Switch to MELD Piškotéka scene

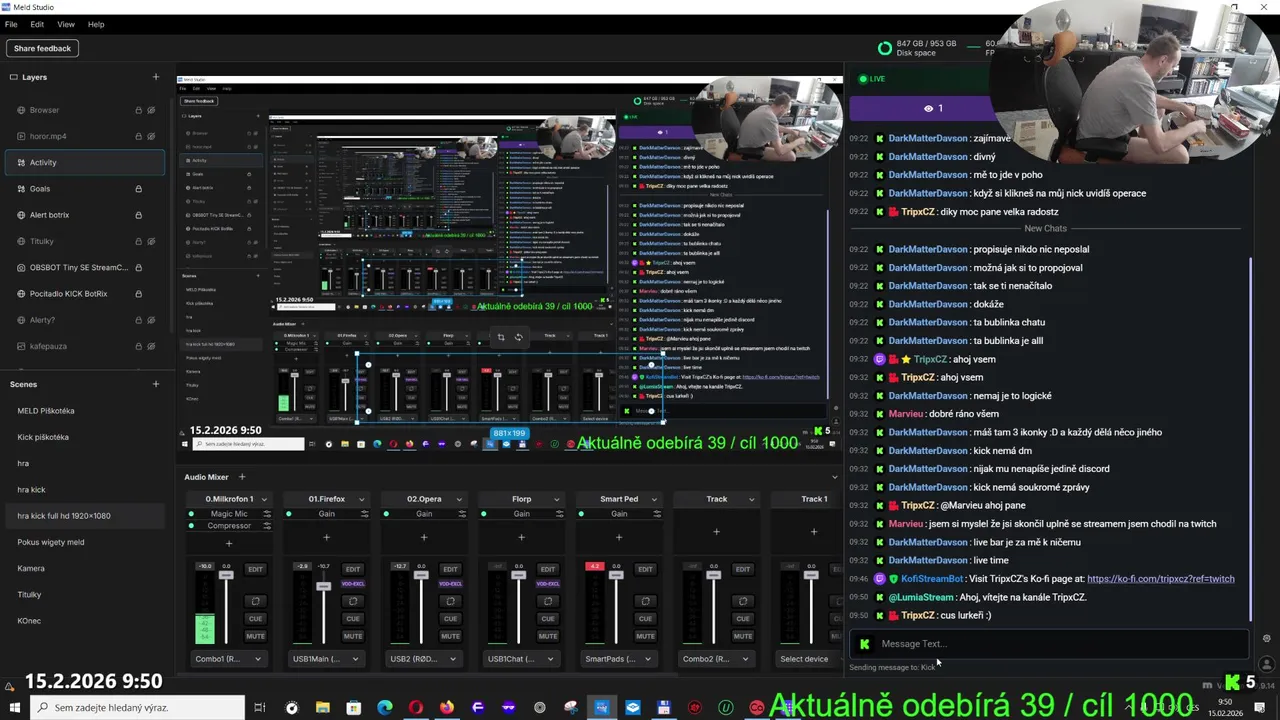46,411
